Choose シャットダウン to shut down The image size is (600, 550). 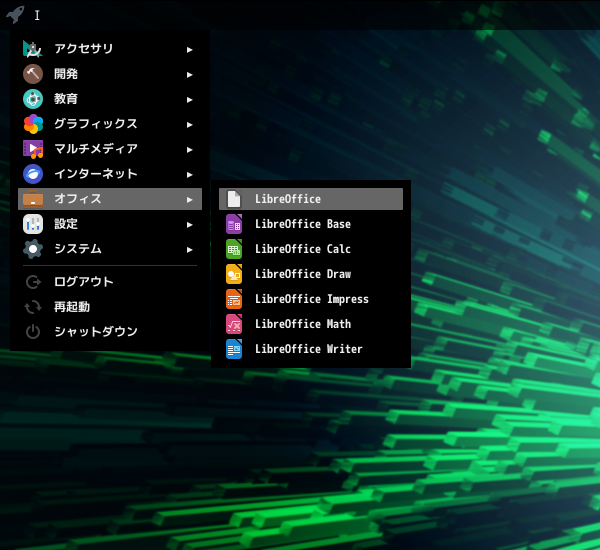(x=110, y=332)
